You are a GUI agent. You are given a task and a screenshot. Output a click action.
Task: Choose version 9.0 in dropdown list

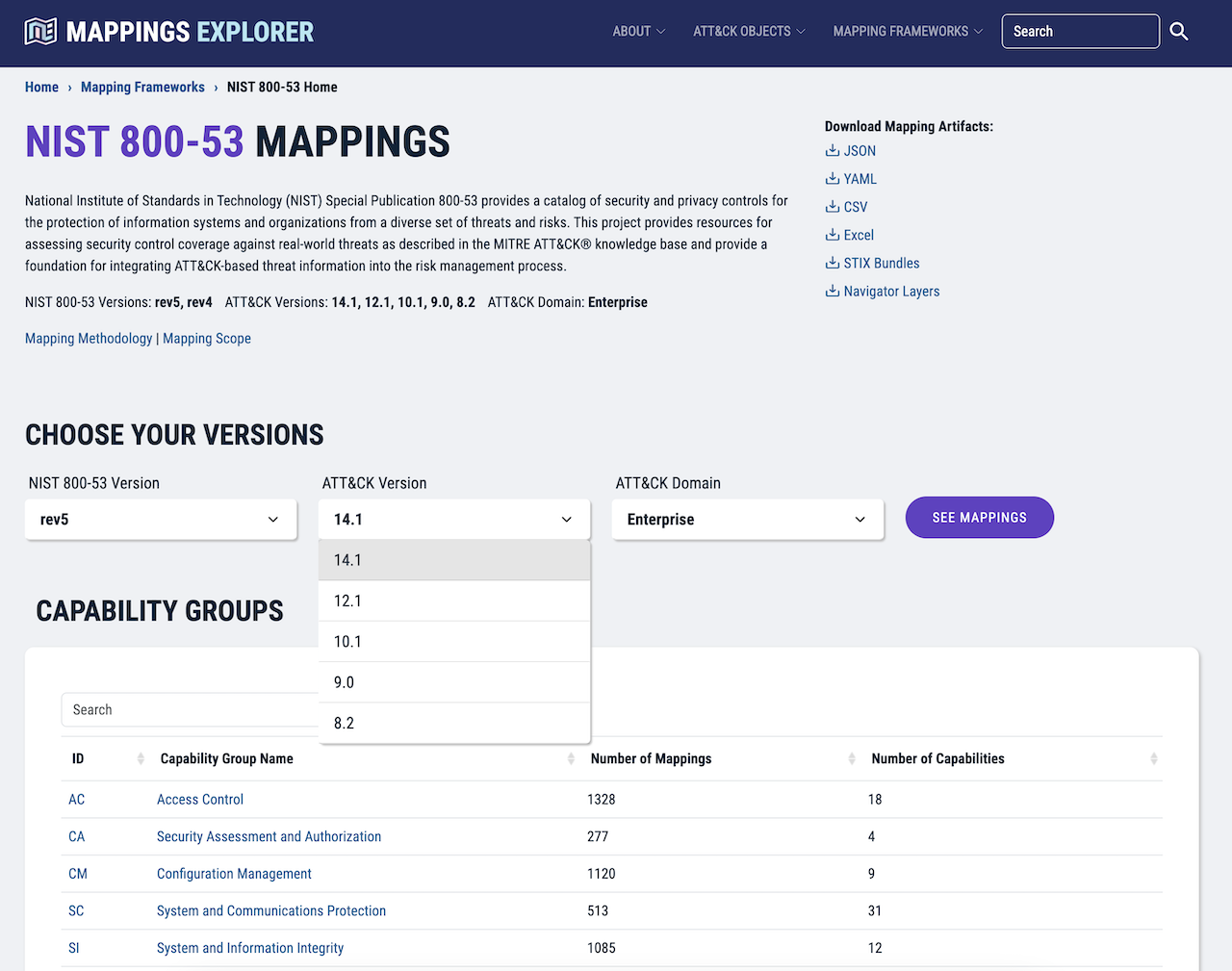[x=453, y=682]
